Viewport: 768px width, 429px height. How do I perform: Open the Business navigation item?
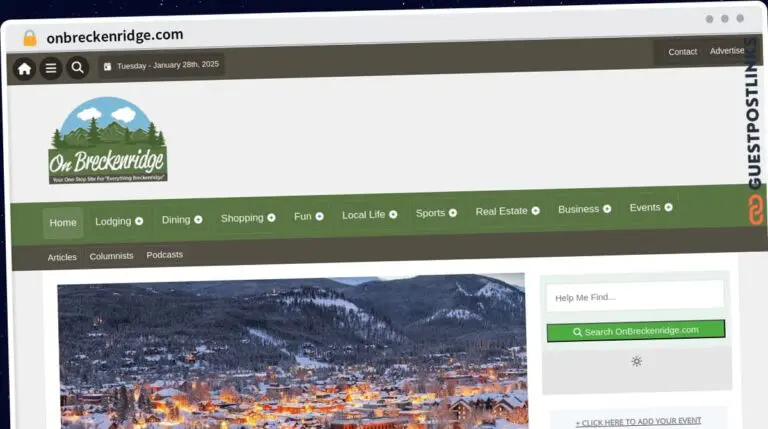coord(578,209)
